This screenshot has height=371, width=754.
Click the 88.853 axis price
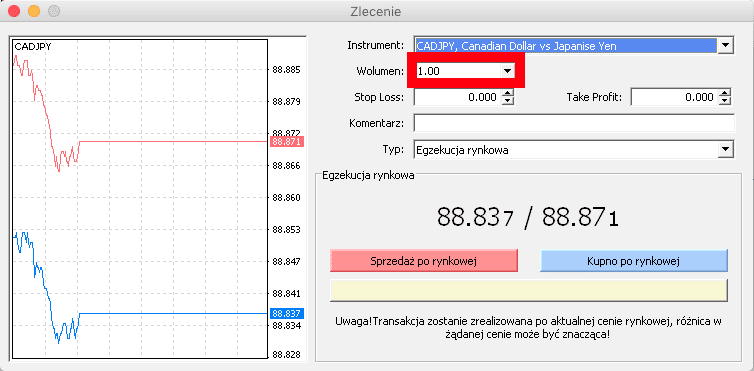click(x=286, y=230)
